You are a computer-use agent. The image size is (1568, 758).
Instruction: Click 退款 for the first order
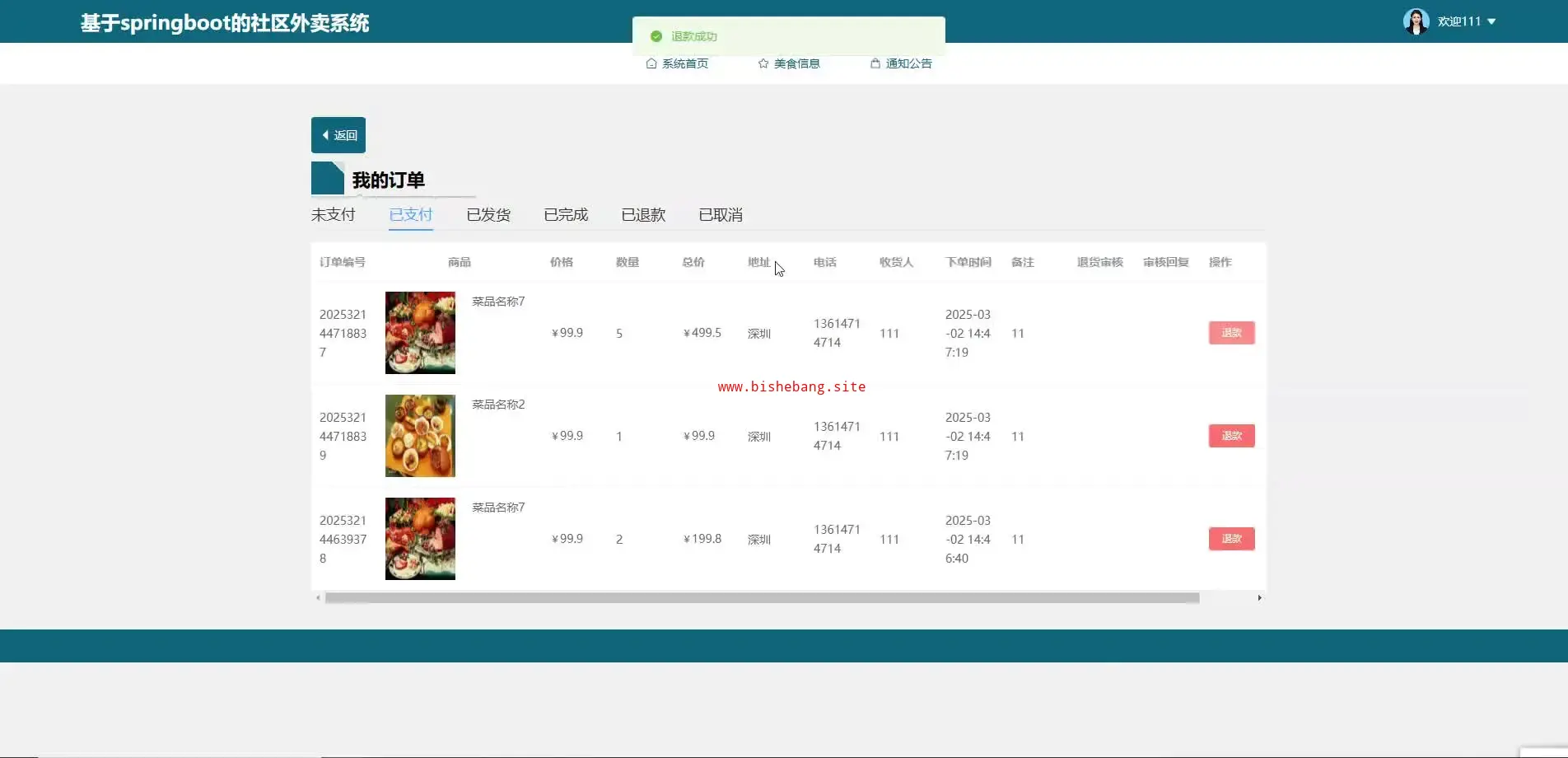coord(1231,333)
